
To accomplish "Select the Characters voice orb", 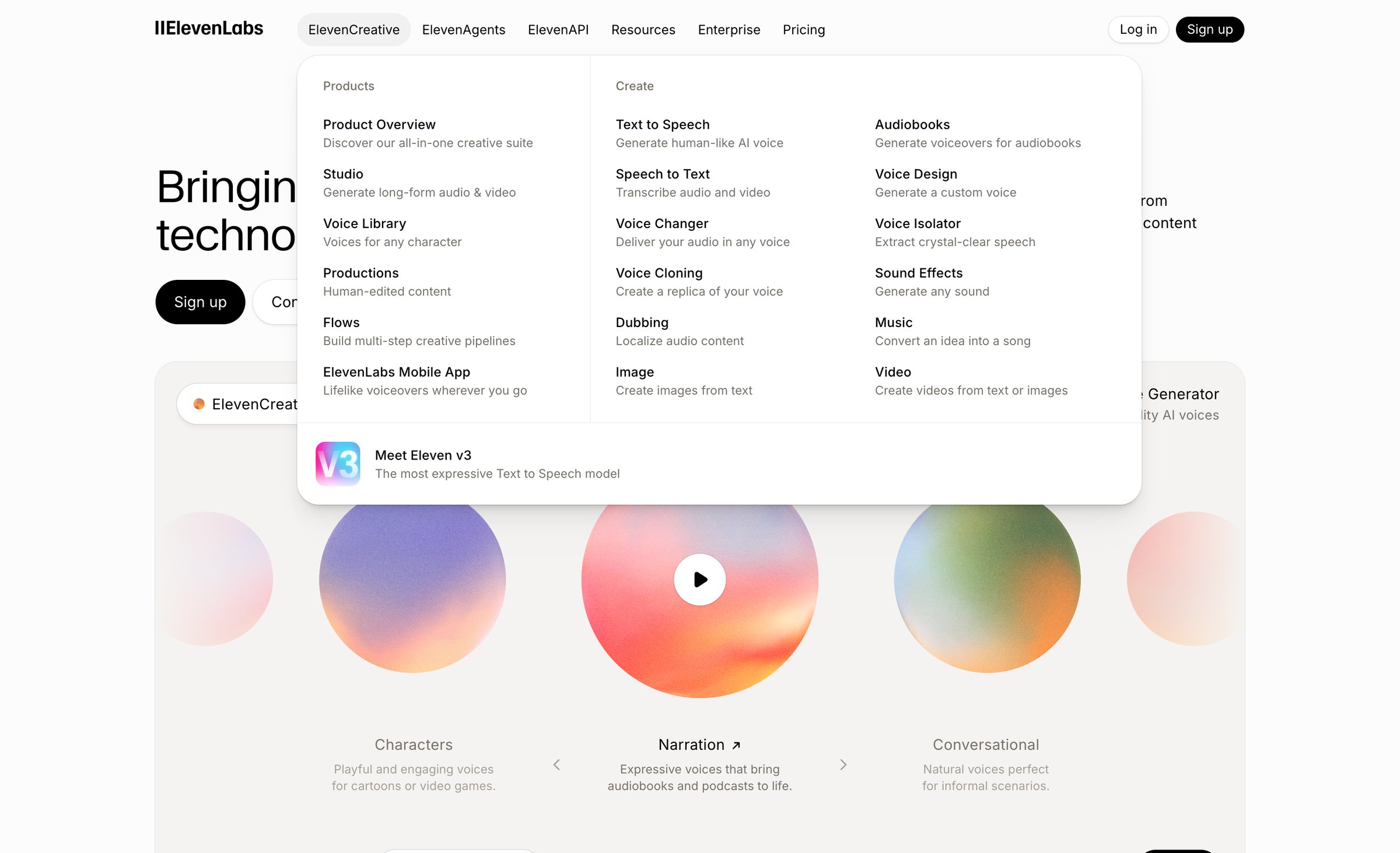I will (x=412, y=588).
